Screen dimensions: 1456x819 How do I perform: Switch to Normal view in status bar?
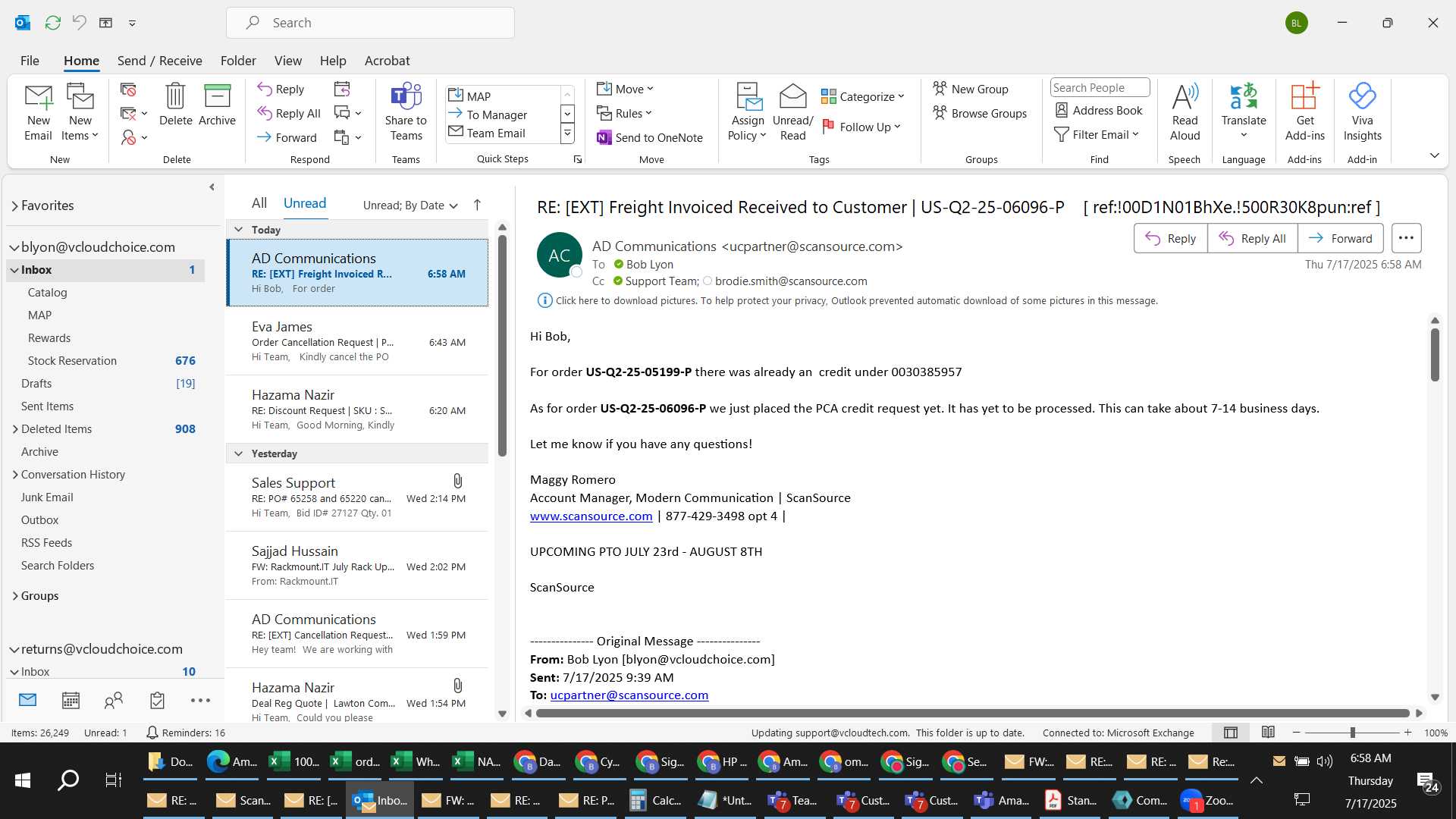point(1231,733)
